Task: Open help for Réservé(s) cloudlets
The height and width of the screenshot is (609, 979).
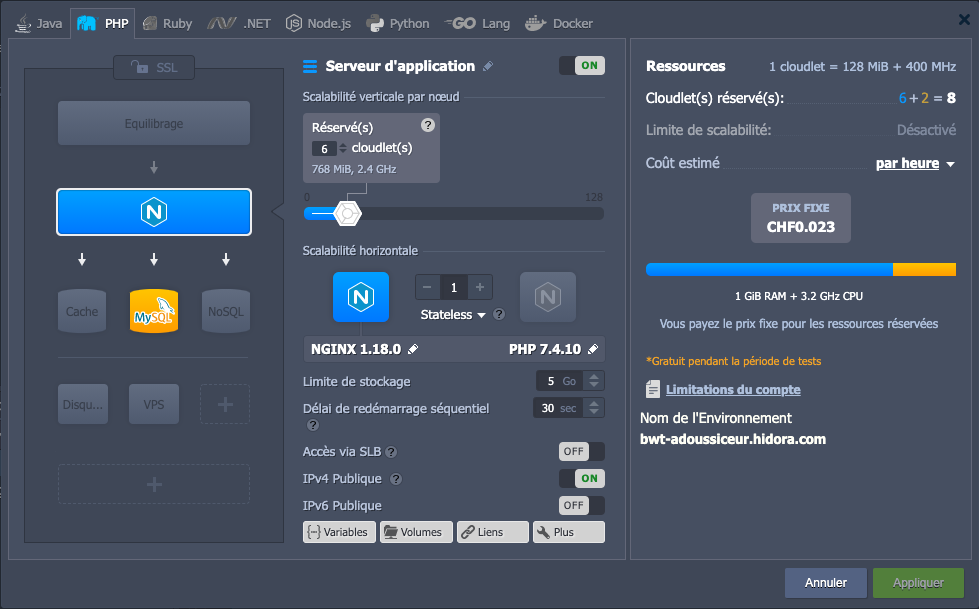Action: pos(428,125)
